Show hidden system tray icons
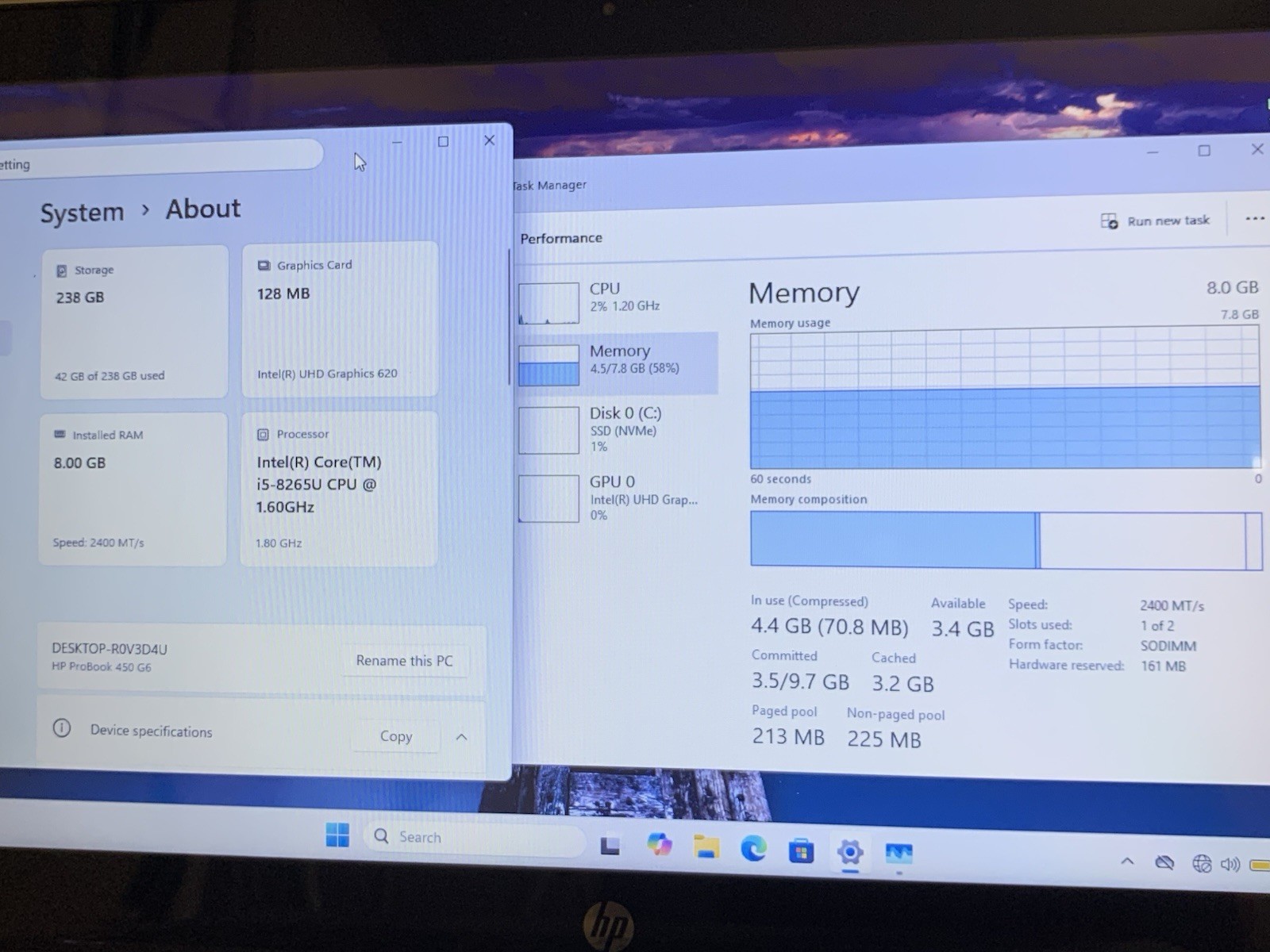 (1127, 861)
